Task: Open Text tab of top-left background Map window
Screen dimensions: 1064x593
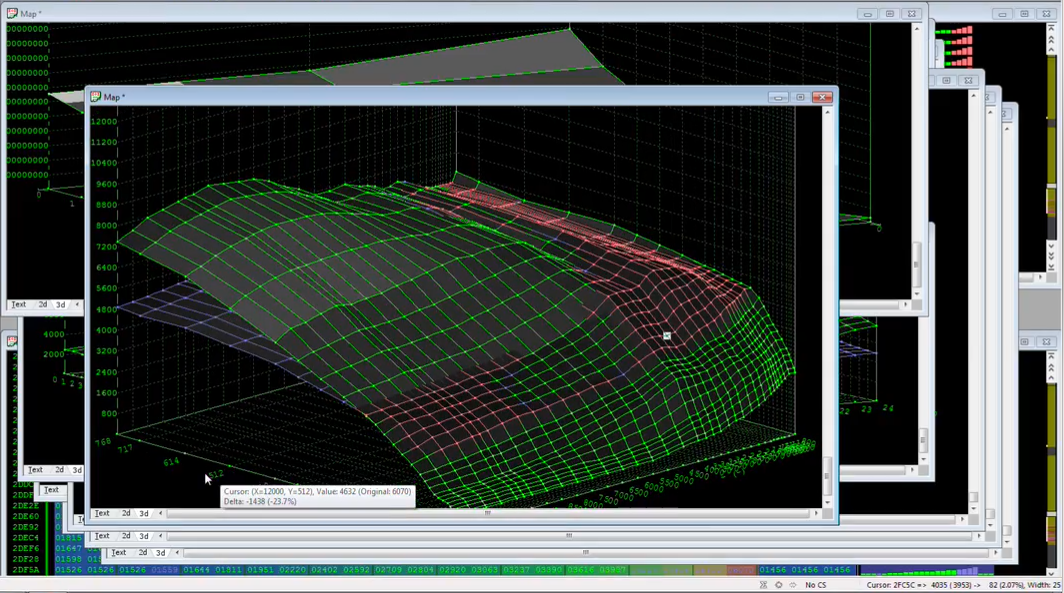Action: tap(19, 305)
